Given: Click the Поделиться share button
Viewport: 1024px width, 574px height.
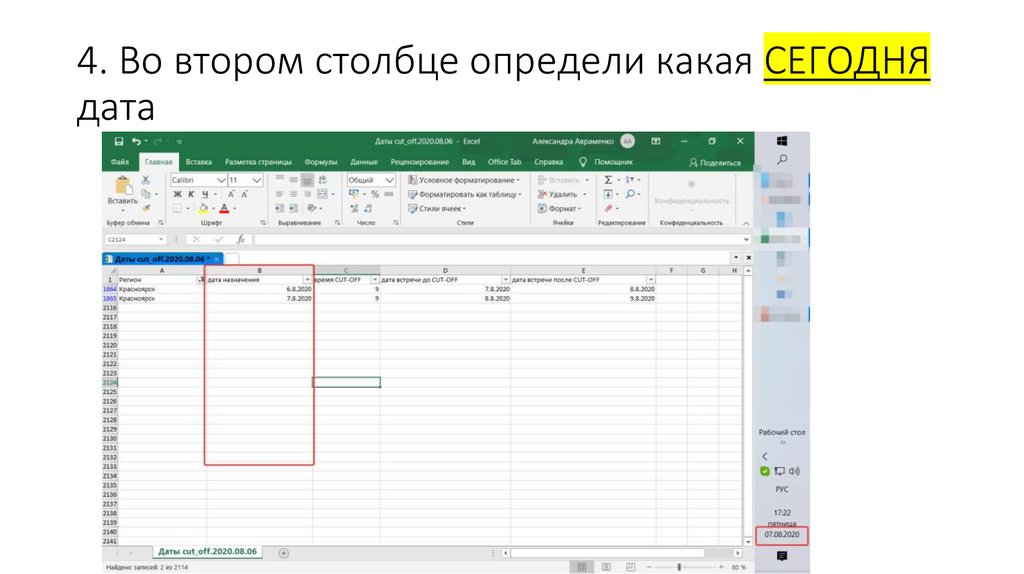Looking at the screenshot, I should coord(715,163).
